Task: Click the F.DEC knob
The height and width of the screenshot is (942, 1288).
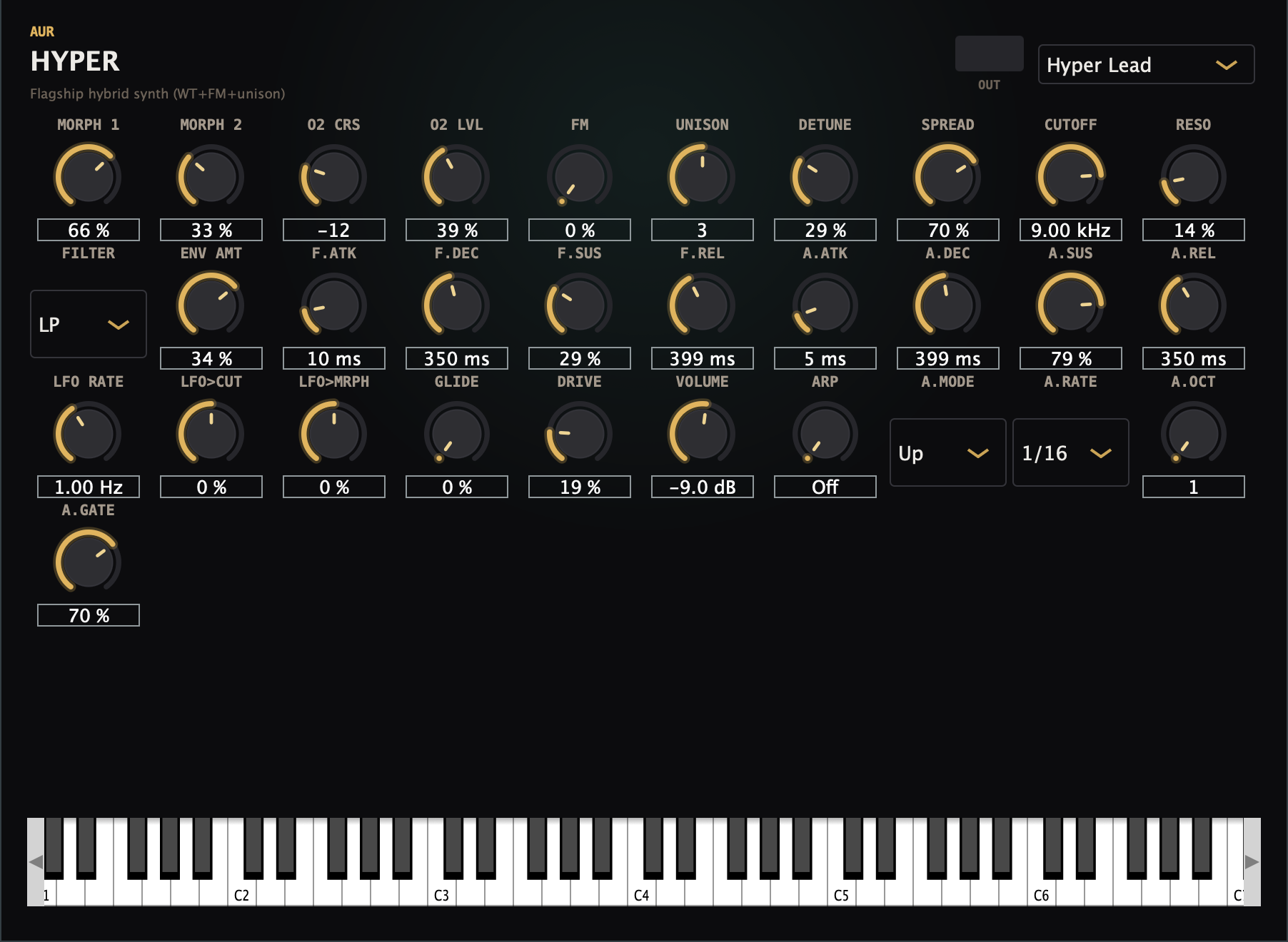Action: pyautogui.click(x=456, y=304)
